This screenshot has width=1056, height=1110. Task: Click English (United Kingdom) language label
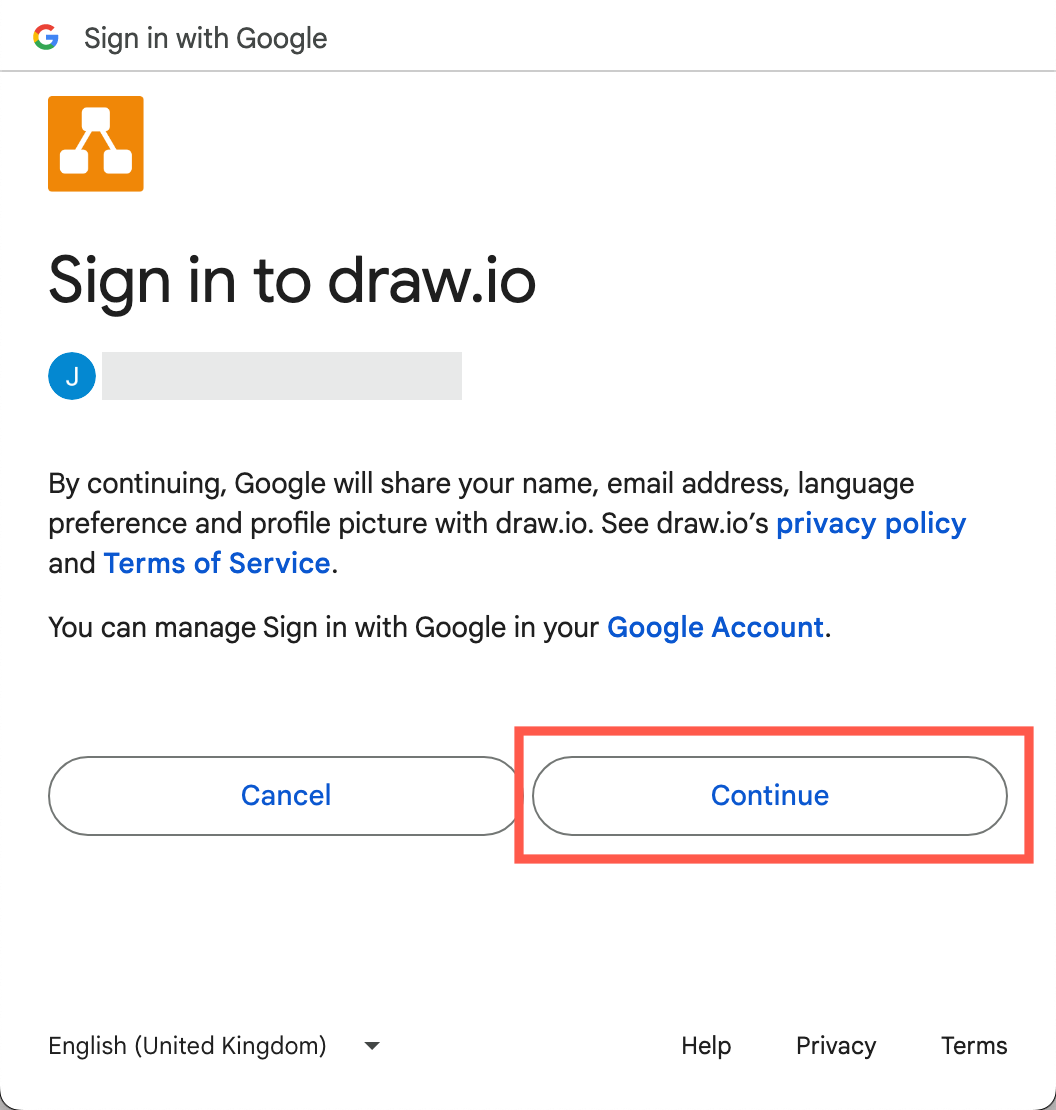(x=187, y=1045)
